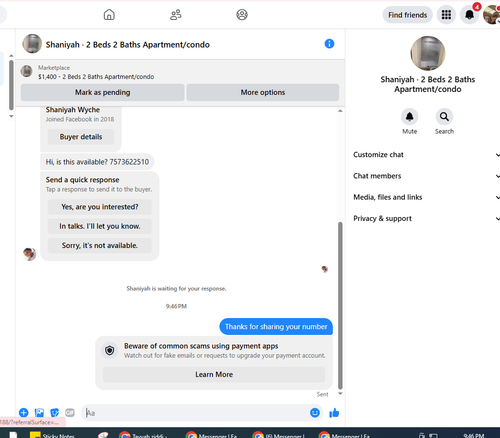Click the Shaniyah Wyche name text
Viewport: 500px width, 438px height.
(x=73, y=110)
